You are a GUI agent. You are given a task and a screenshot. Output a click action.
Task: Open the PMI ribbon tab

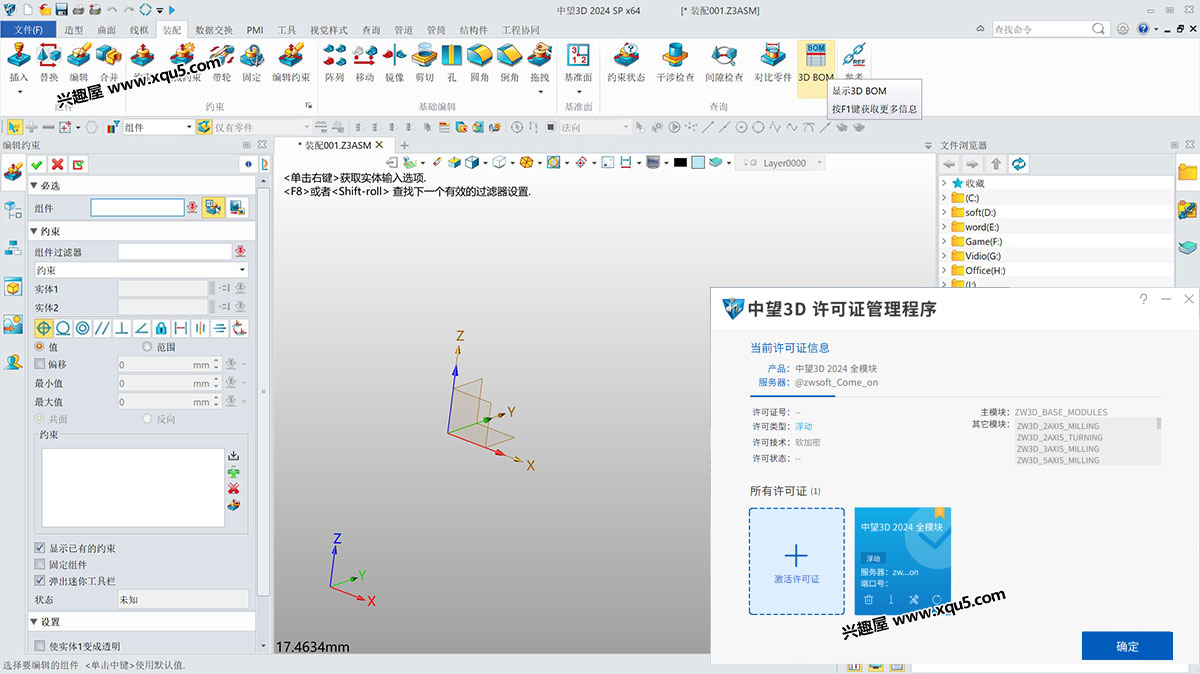tap(255, 30)
